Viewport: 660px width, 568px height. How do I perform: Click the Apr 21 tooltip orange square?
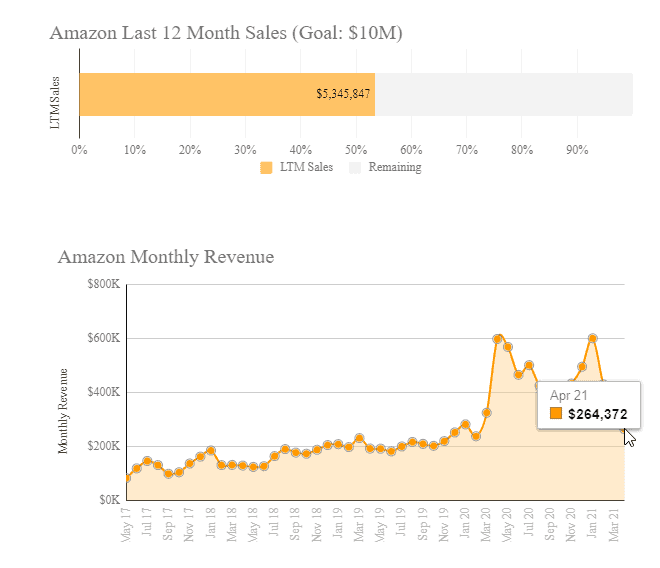click(556, 414)
